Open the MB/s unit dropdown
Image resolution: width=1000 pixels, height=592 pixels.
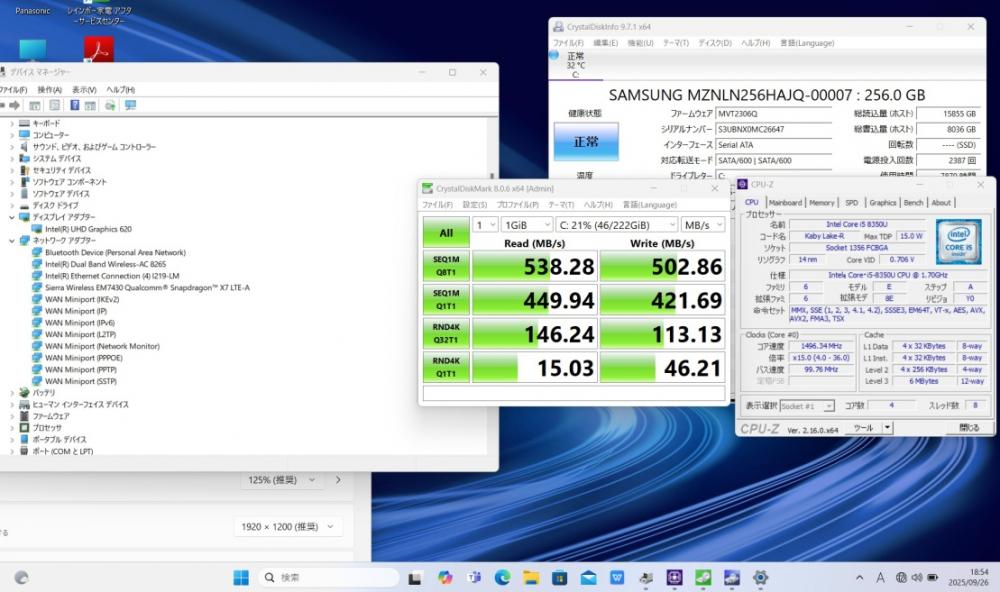click(x=702, y=225)
